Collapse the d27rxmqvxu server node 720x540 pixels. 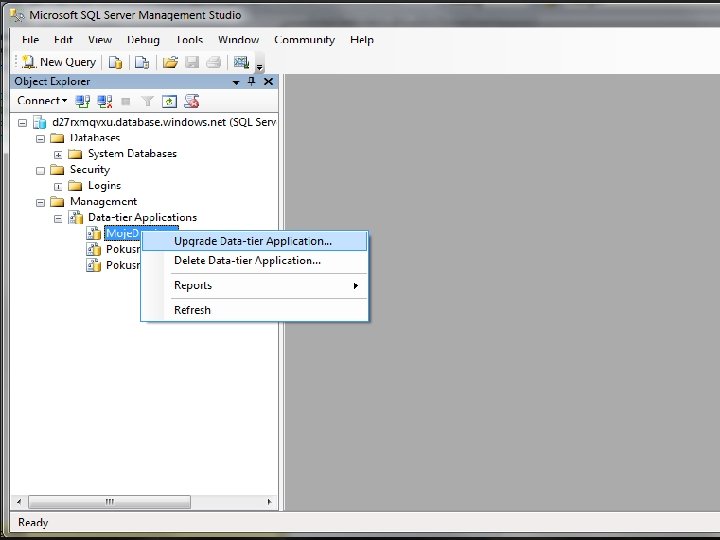[22, 123]
